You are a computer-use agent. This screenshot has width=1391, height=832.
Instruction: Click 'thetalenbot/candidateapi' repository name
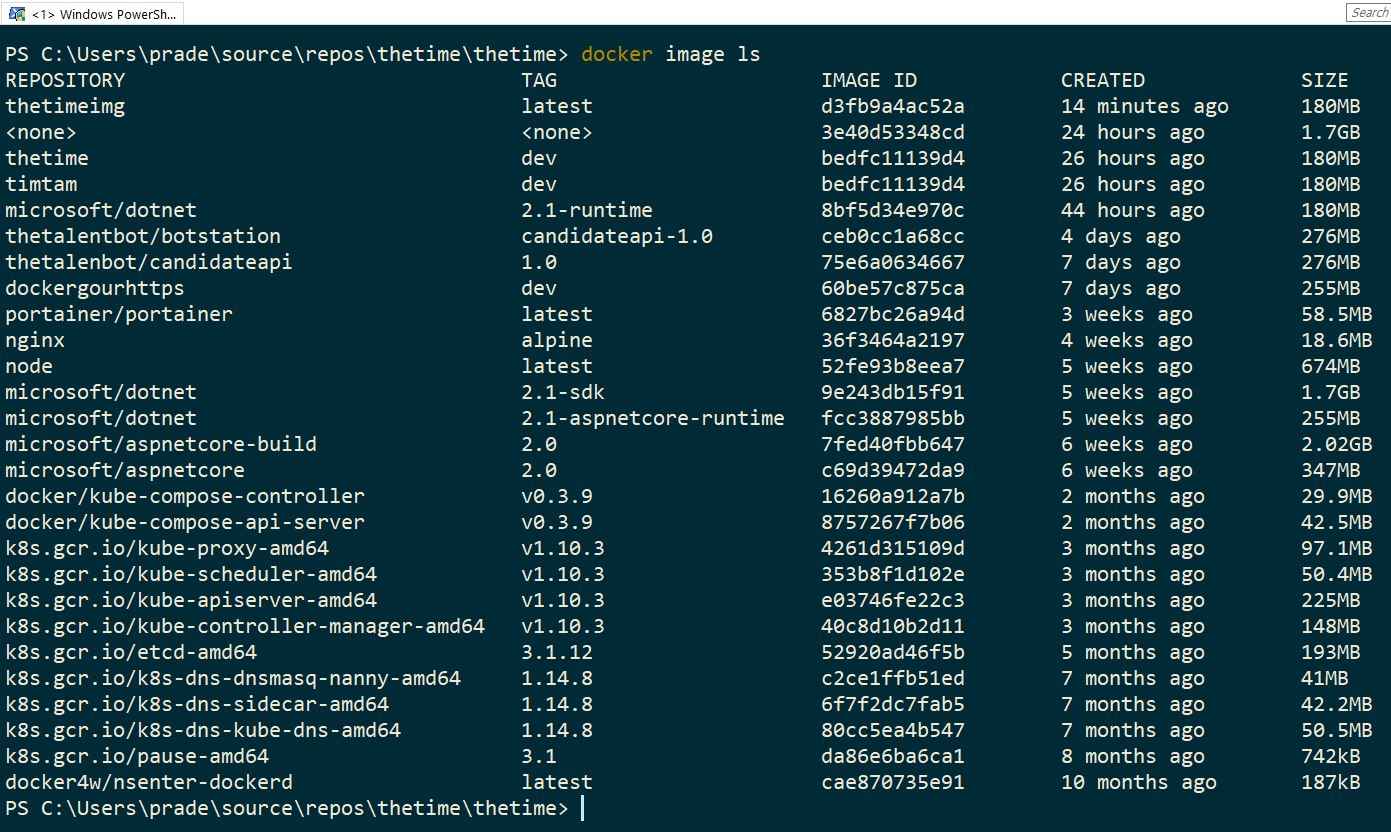pos(149,262)
